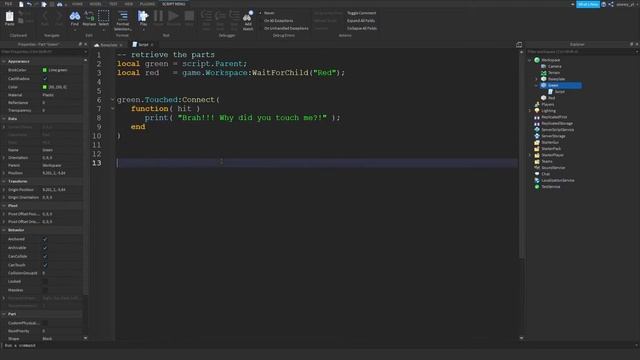The image size is (640, 360).
Task: Click the Pause icon in the ribbon
Action: (x=158, y=16)
